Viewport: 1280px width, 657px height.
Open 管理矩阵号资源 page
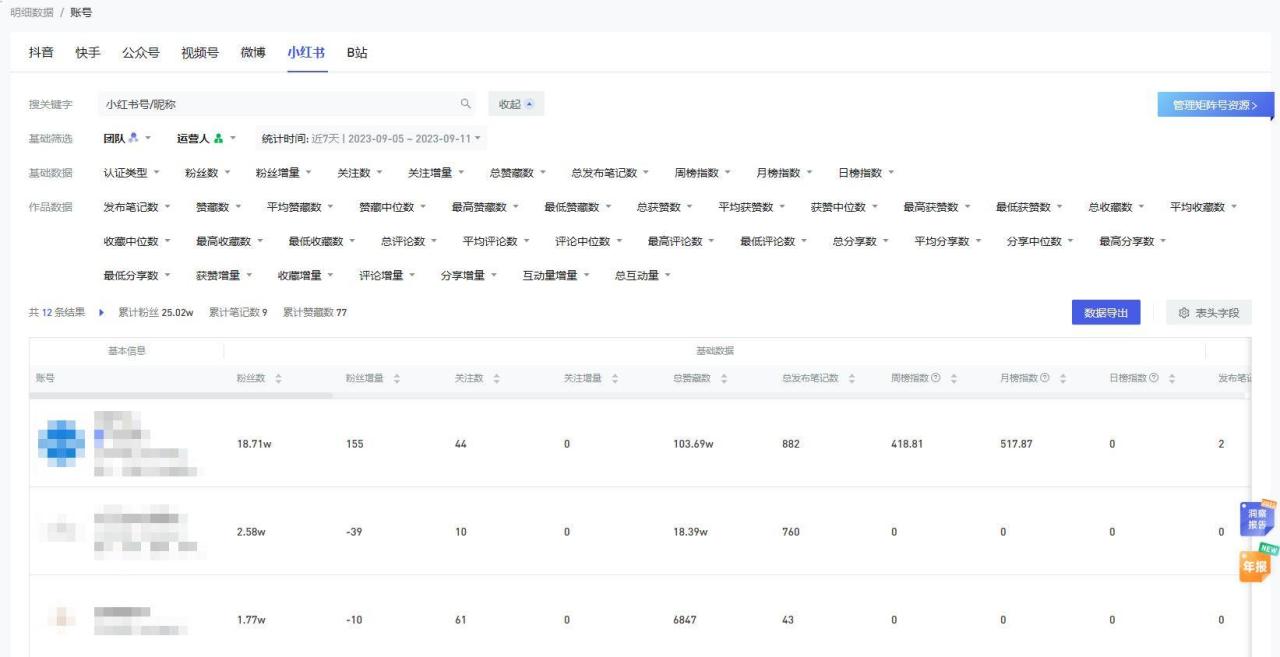1213,103
